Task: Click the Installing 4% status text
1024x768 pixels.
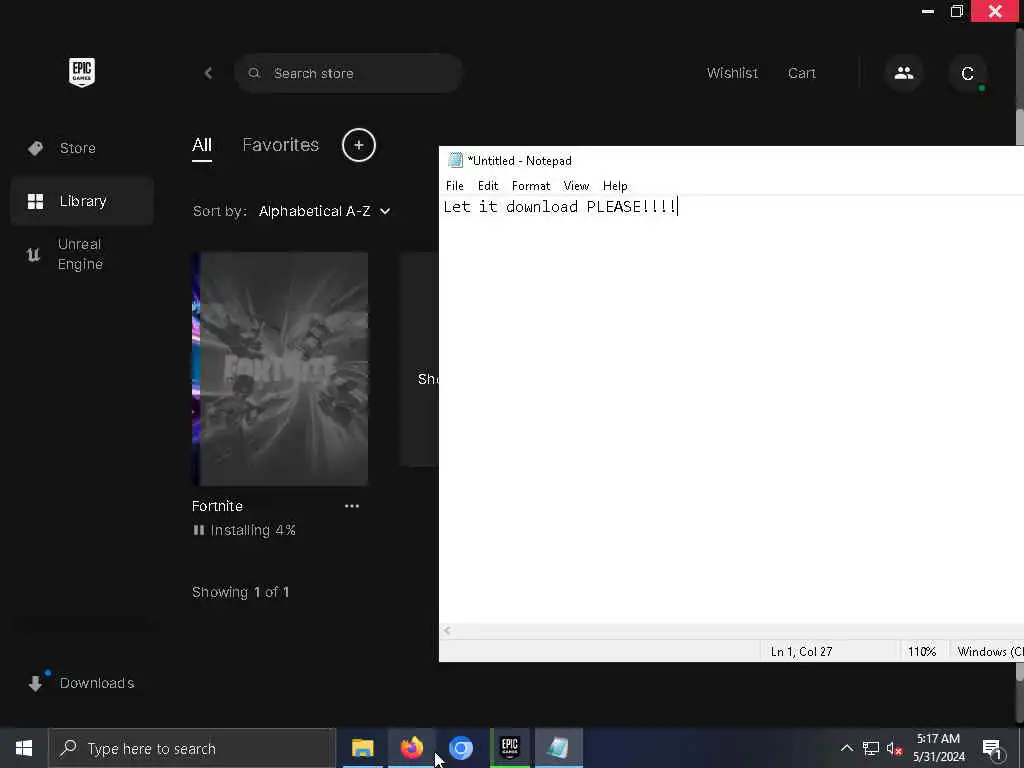Action: coord(253,530)
